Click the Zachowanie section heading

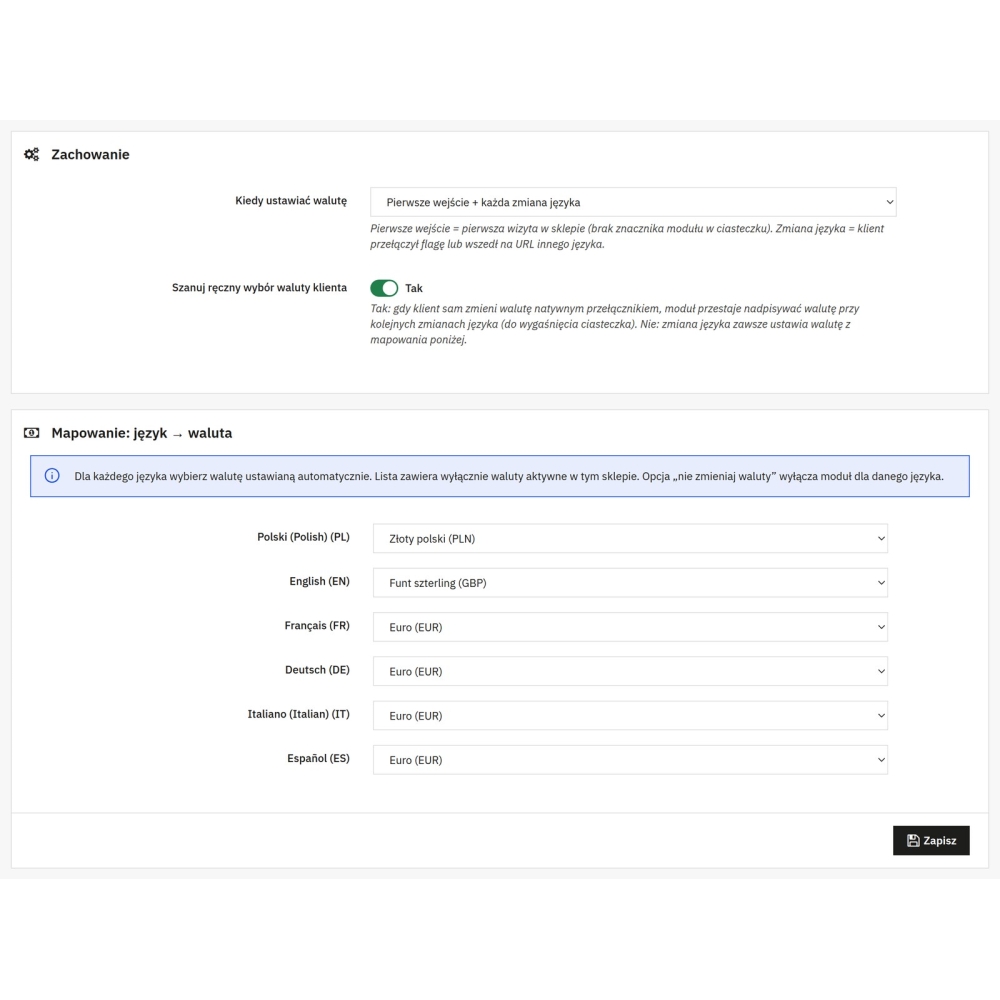tap(90, 154)
